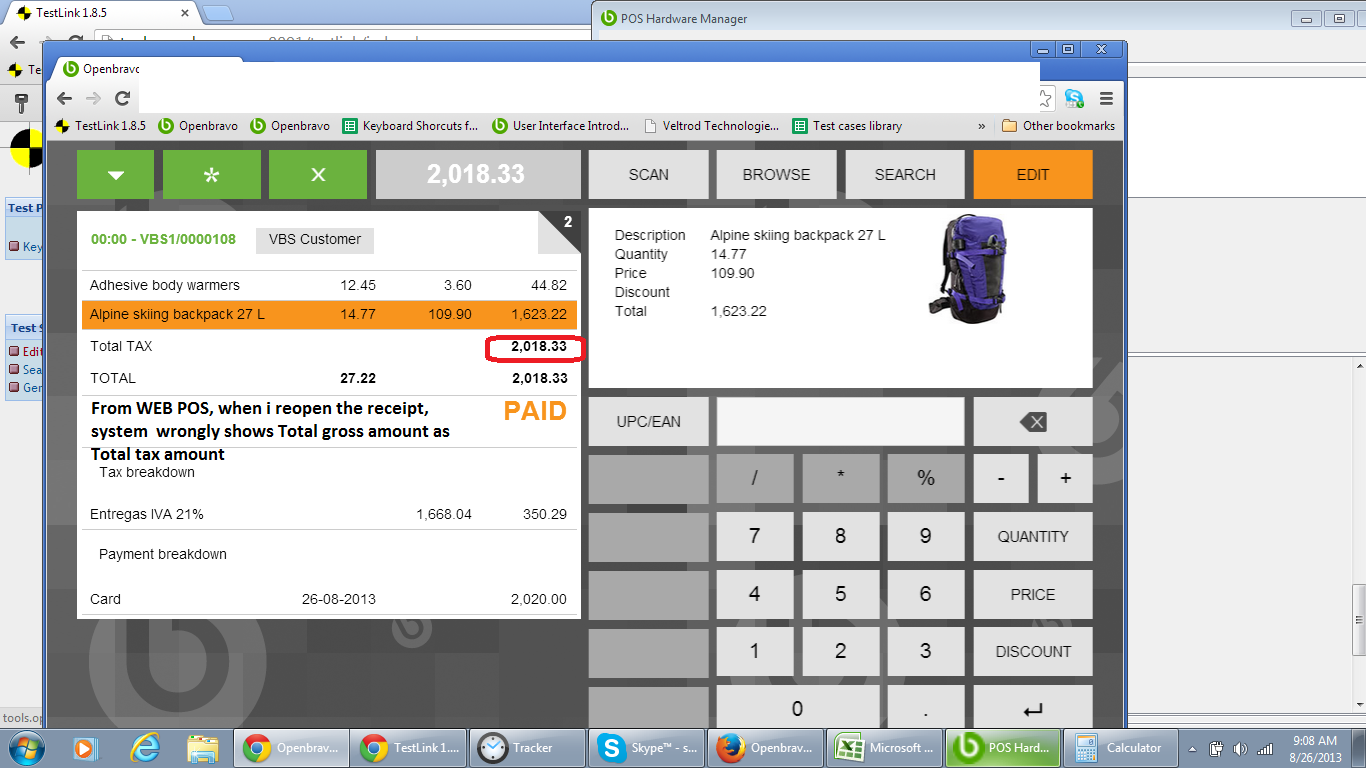Select the Adhesive body warmers receipt line

[x=328, y=285]
